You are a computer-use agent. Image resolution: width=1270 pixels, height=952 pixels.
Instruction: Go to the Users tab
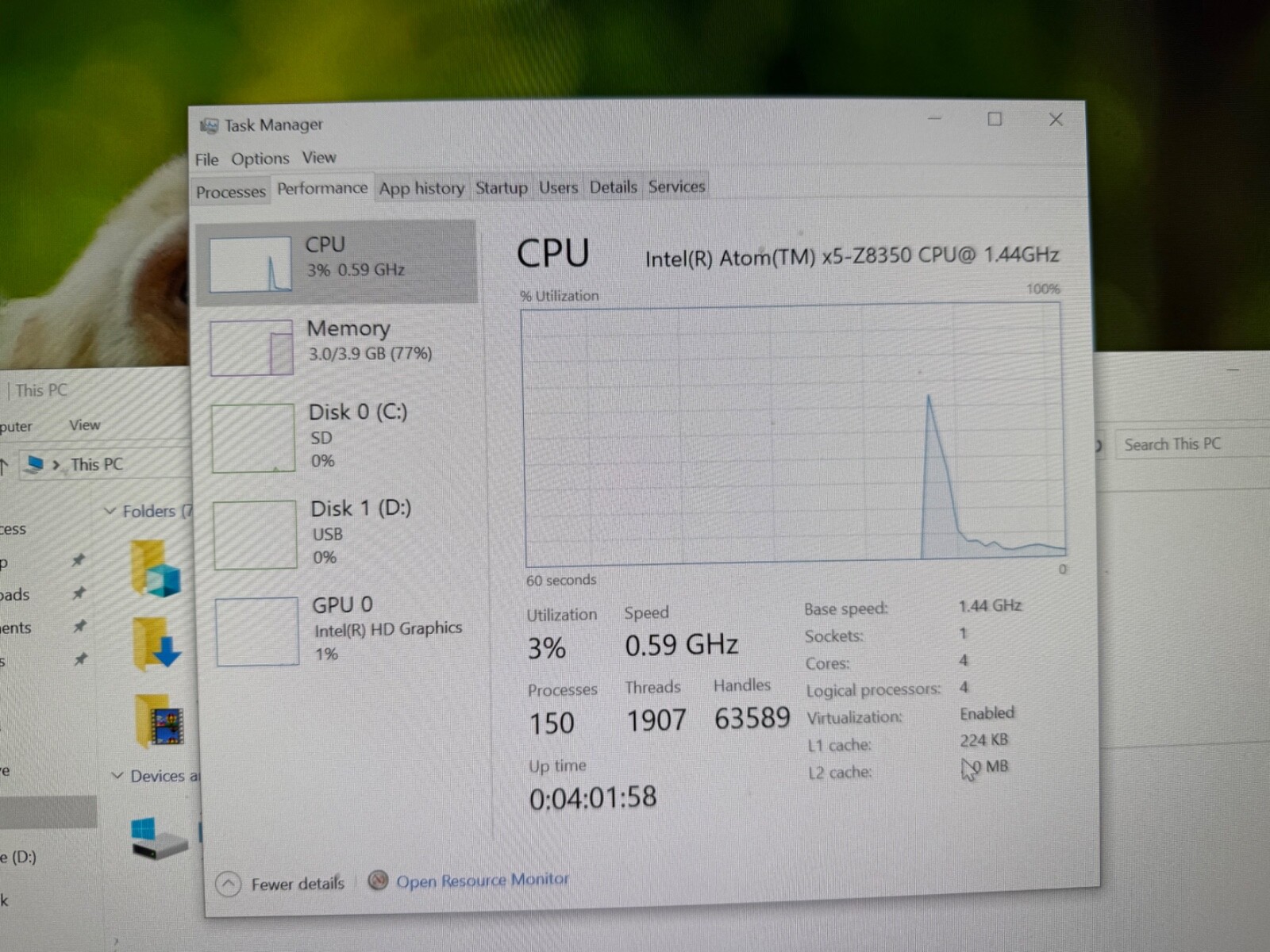(x=559, y=187)
